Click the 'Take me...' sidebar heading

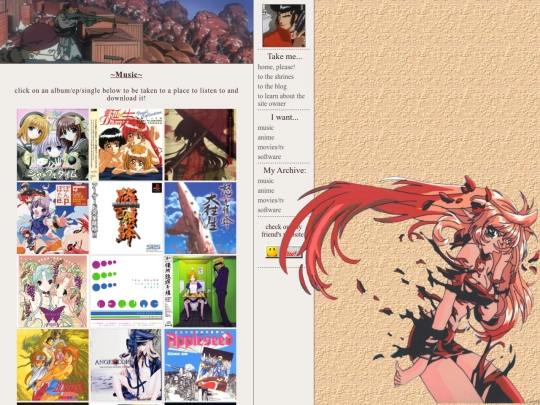284,56
